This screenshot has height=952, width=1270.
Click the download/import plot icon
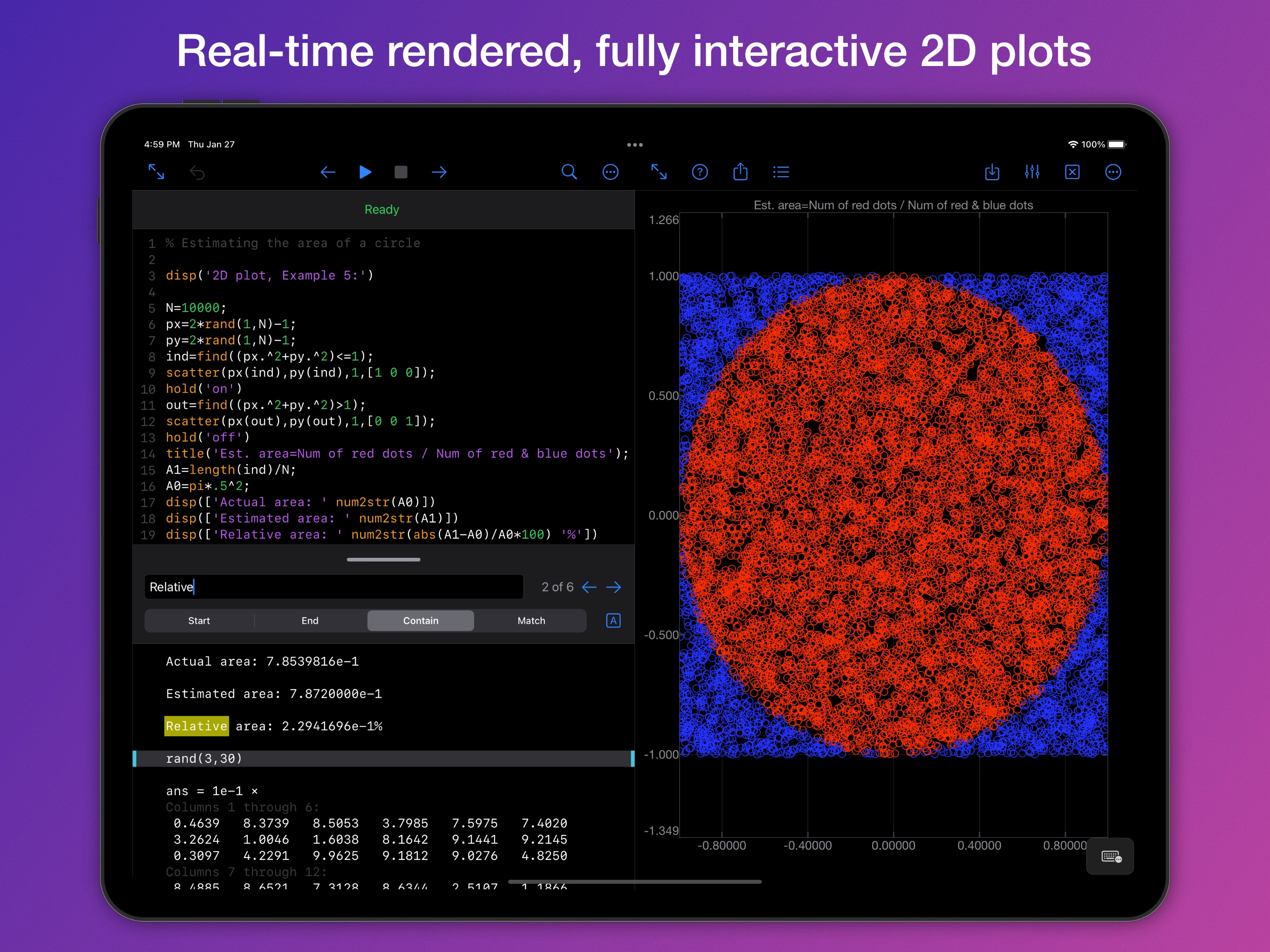[x=992, y=172]
